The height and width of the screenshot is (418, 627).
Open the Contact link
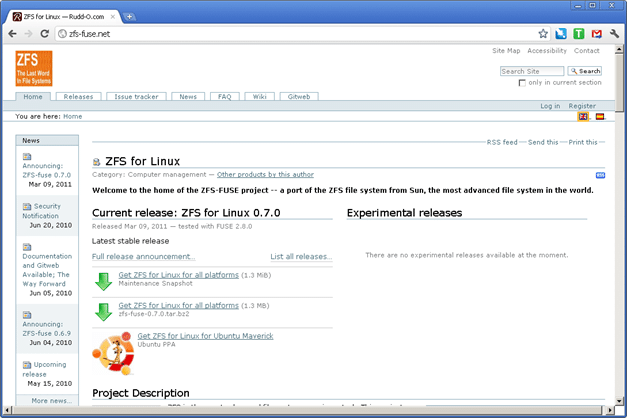(x=587, y=51)
